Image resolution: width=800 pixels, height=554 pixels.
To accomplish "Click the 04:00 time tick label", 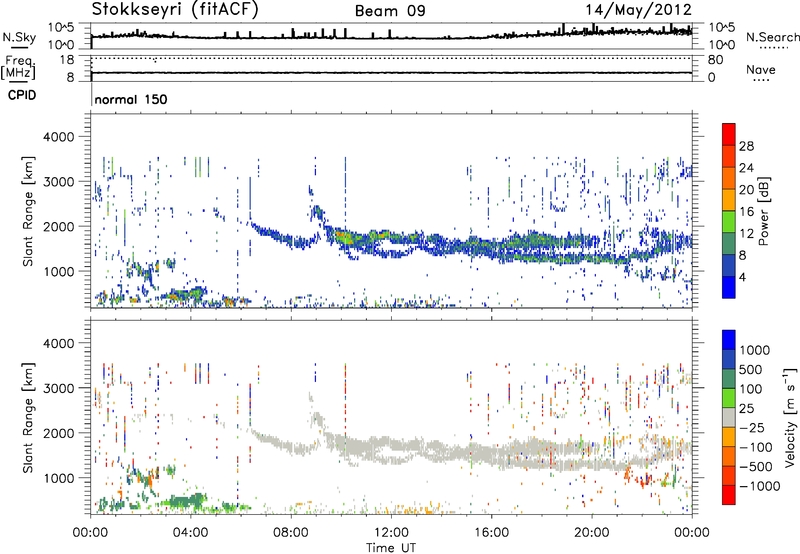I will click(190, 533).
